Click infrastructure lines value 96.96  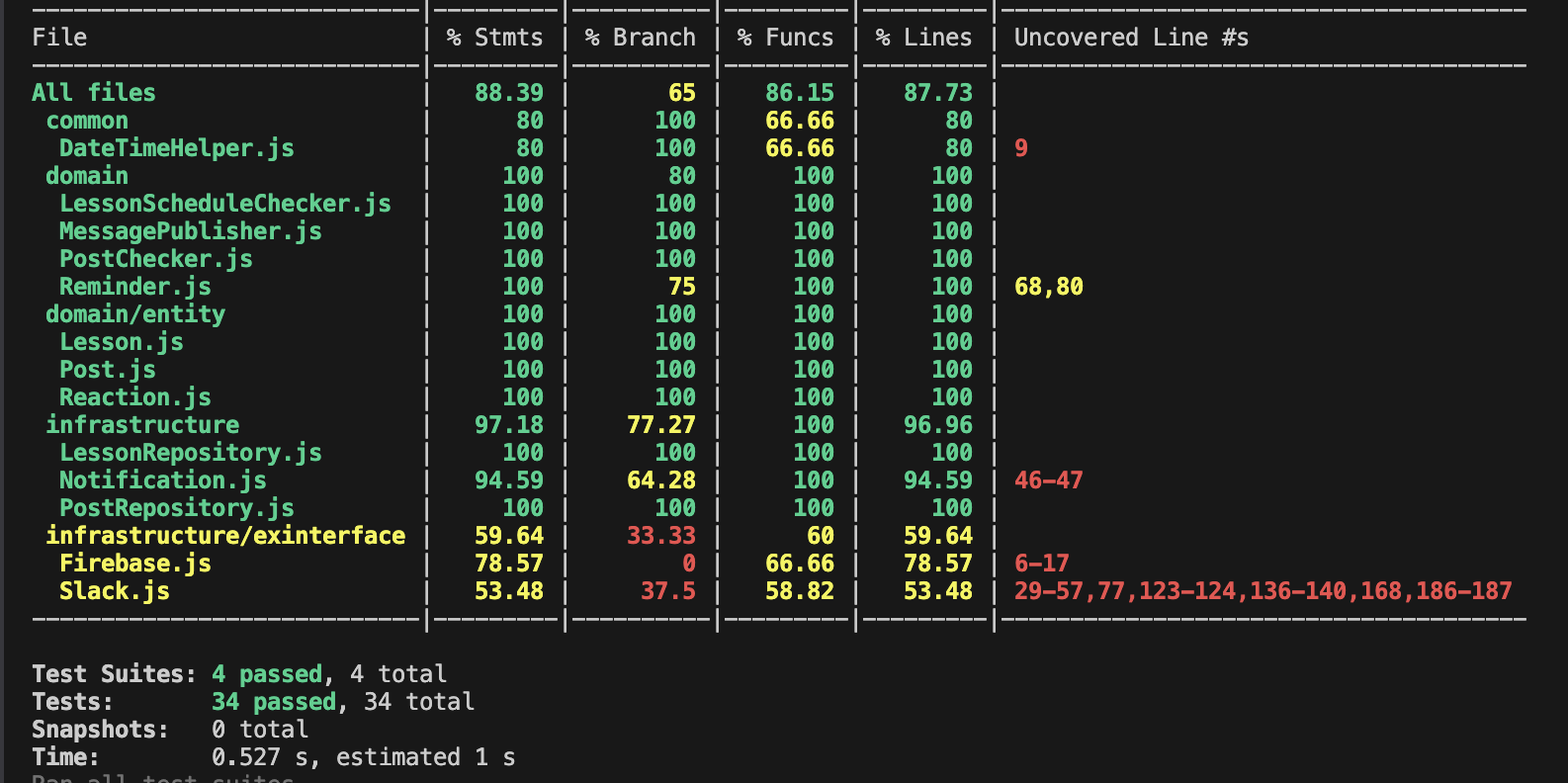938,425
